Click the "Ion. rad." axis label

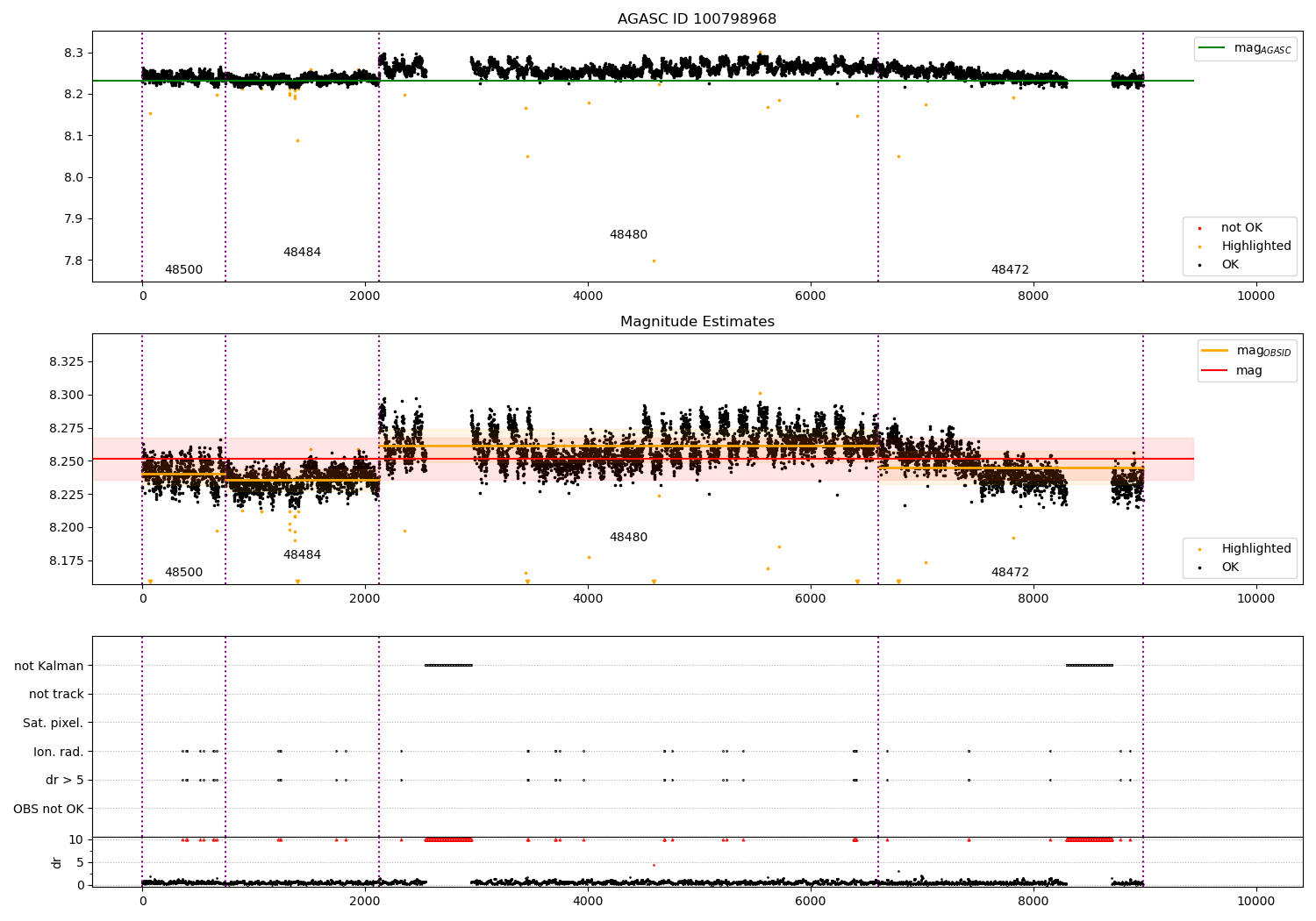(x=59, y=752)
